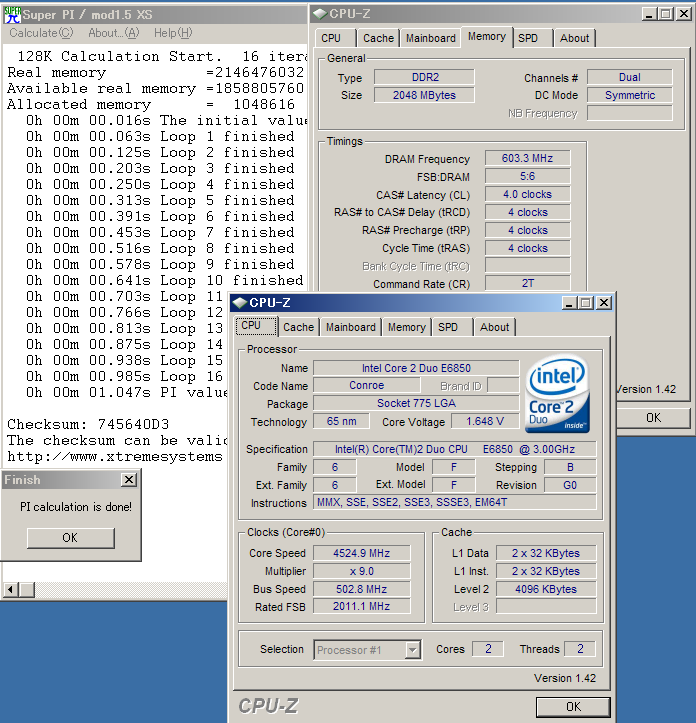
Task: Open SPD tab in front CPU-Z window
Action: tap(448, 327)
